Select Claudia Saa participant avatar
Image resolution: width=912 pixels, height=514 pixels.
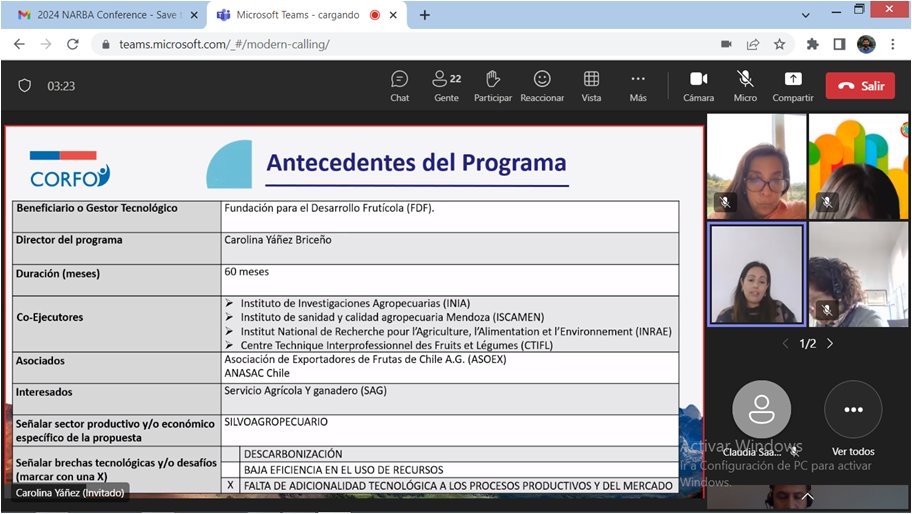click(761, 409)
